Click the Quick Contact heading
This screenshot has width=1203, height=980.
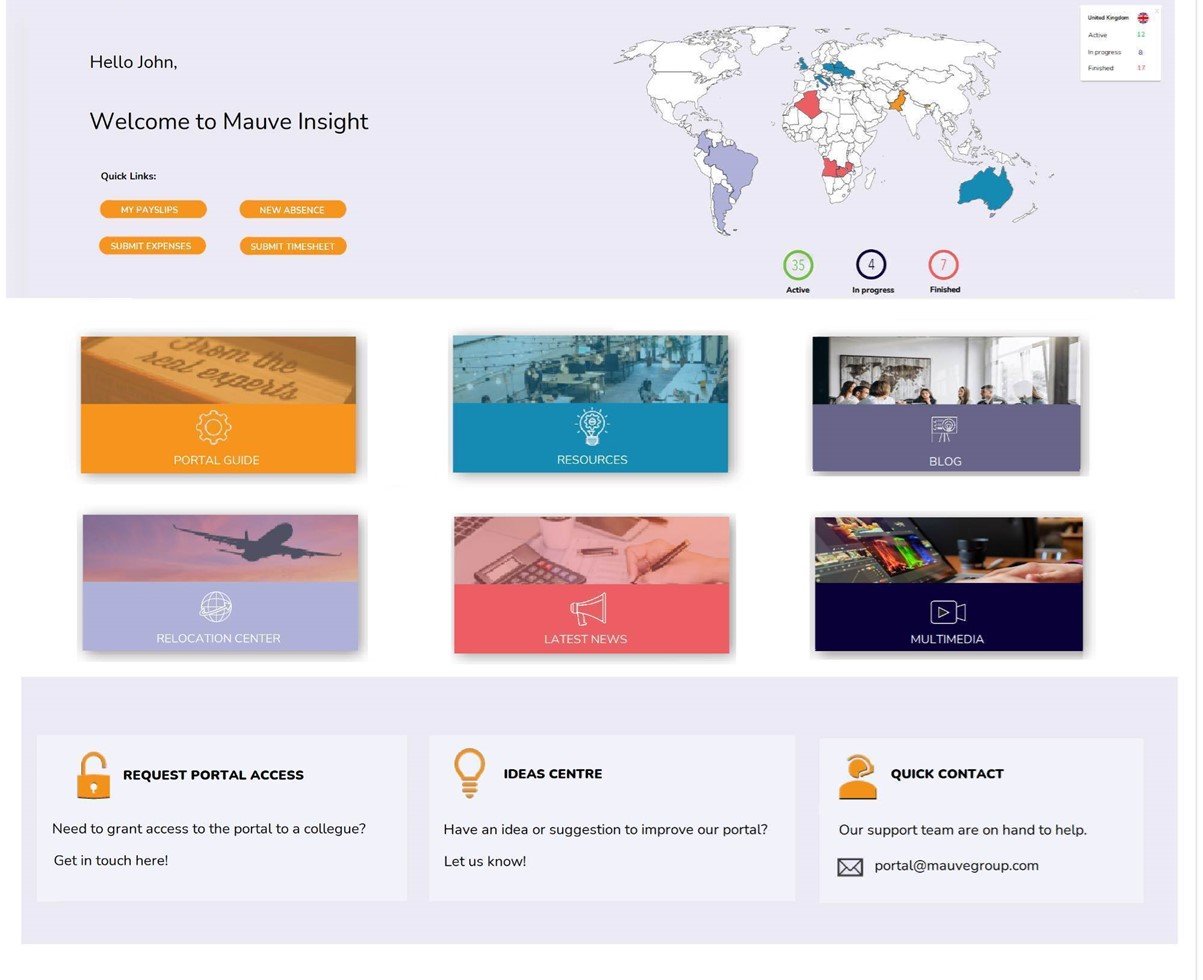(x=947, y=774)
